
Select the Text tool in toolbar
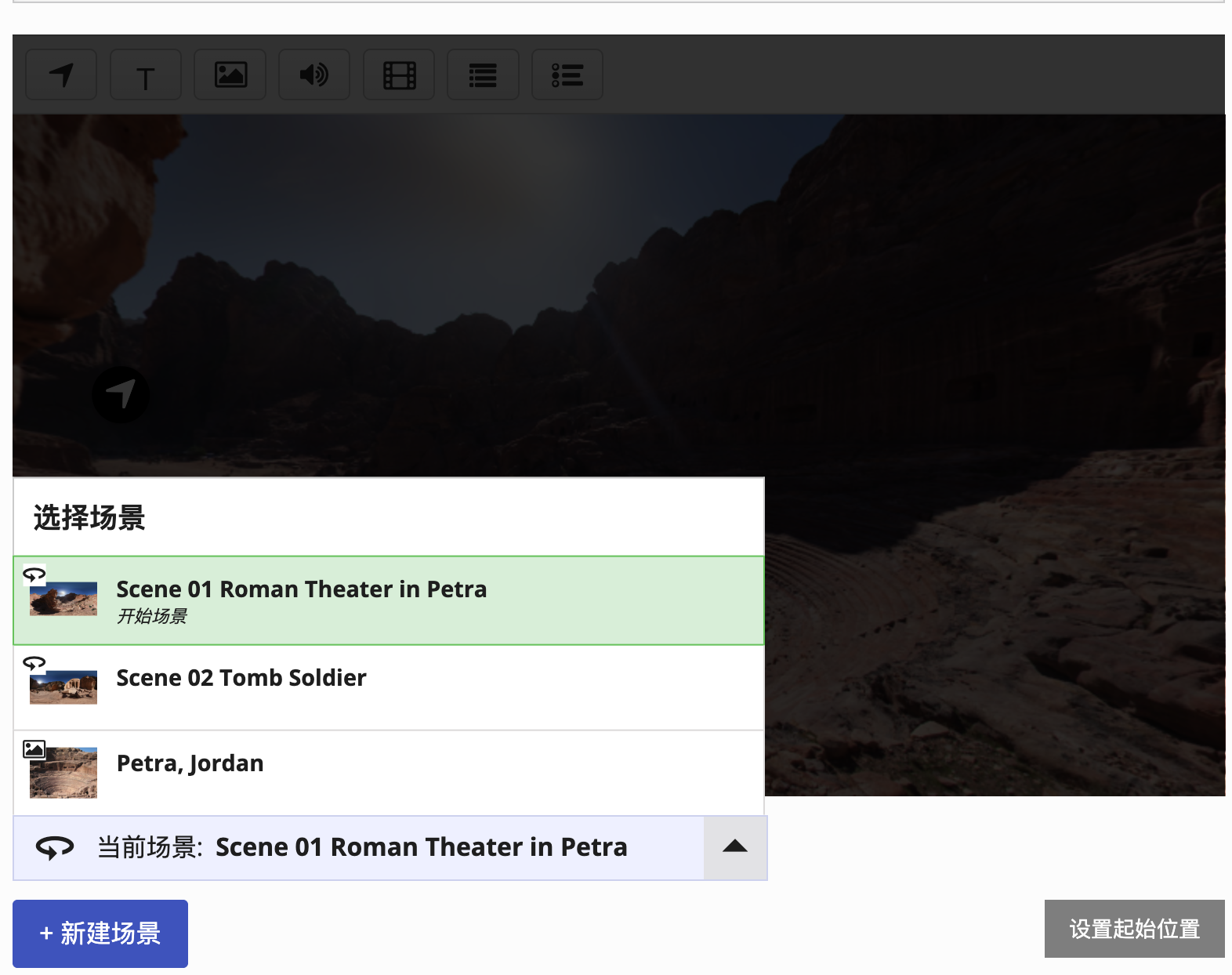coord(146,75)
